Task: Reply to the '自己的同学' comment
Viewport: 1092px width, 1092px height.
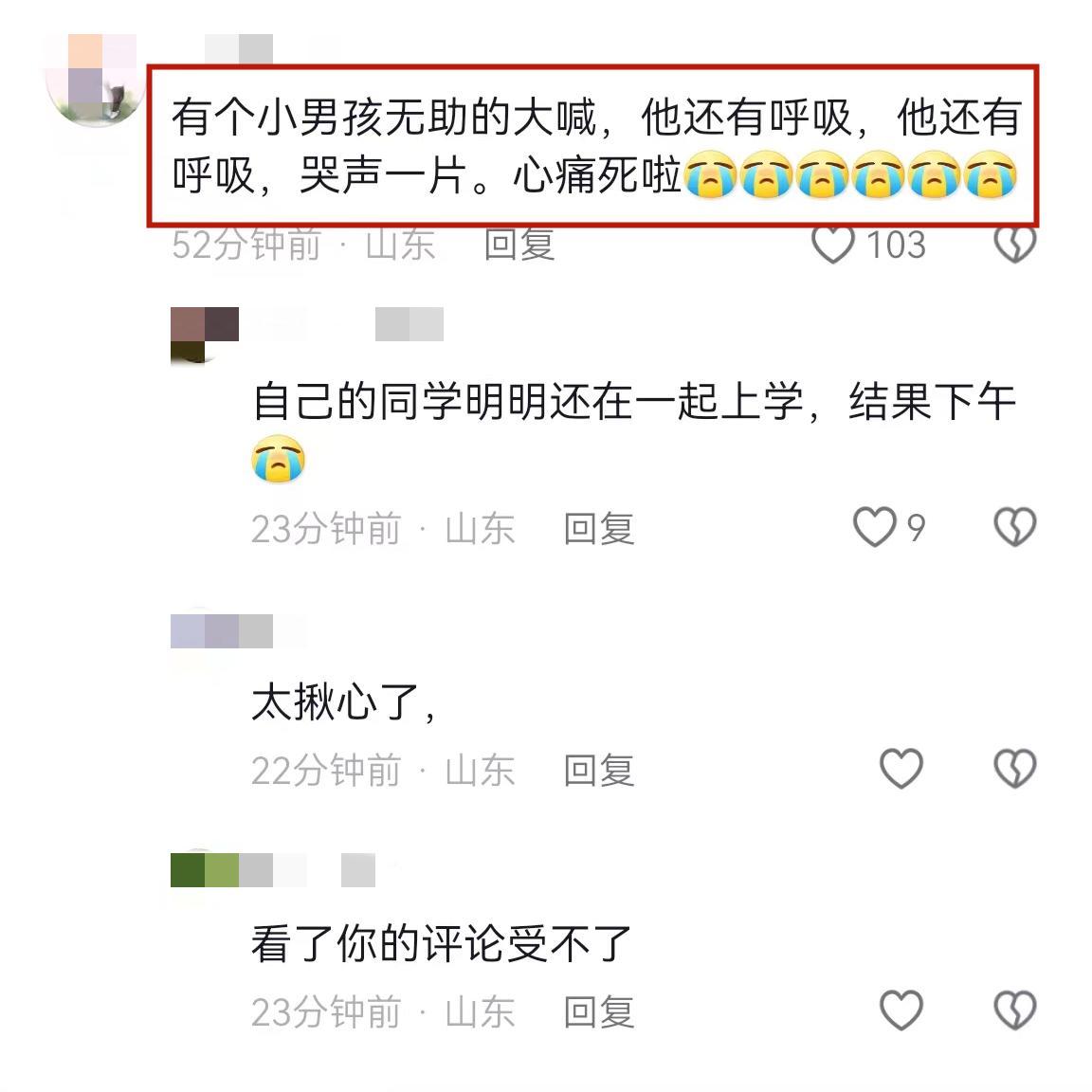Action: 599,529
